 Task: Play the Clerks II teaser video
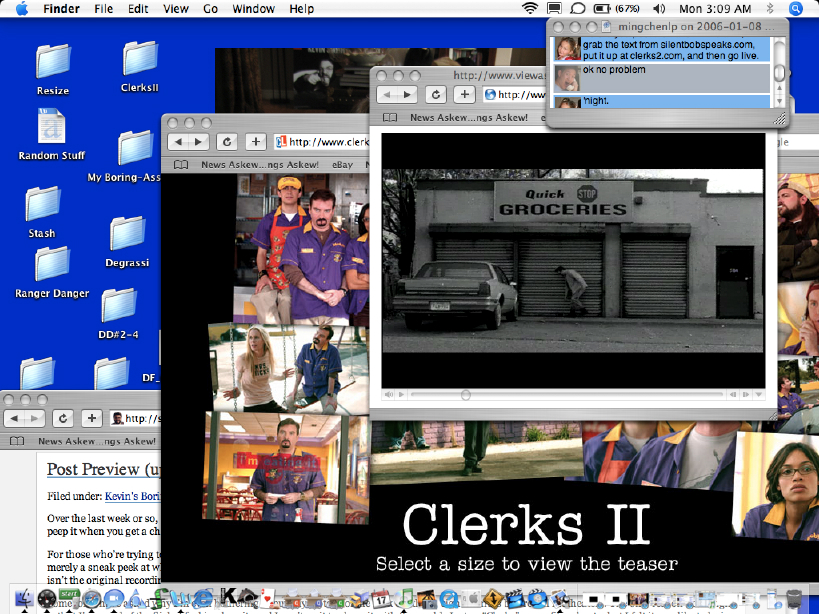402,395
